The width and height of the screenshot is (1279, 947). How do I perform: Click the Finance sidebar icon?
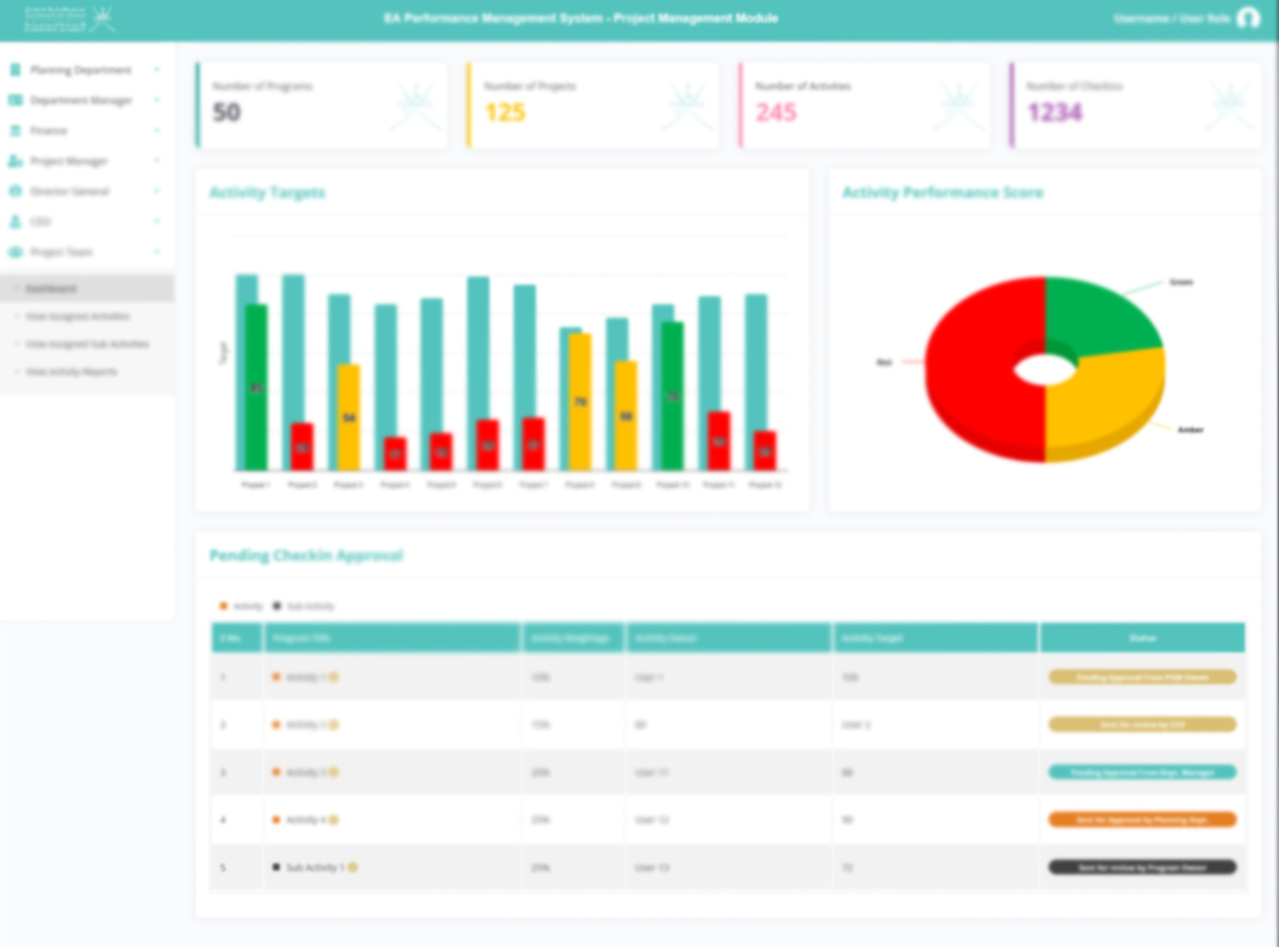click(15, 131)
